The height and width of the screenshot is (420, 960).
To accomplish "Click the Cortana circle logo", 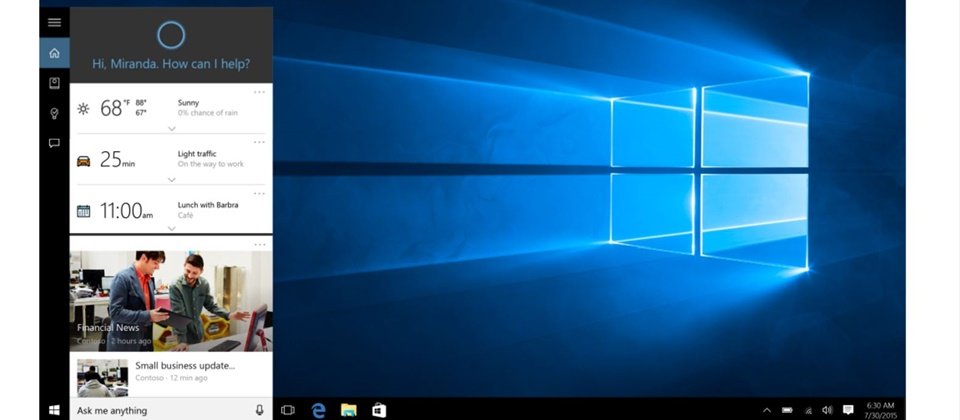I will pos(171,35).
